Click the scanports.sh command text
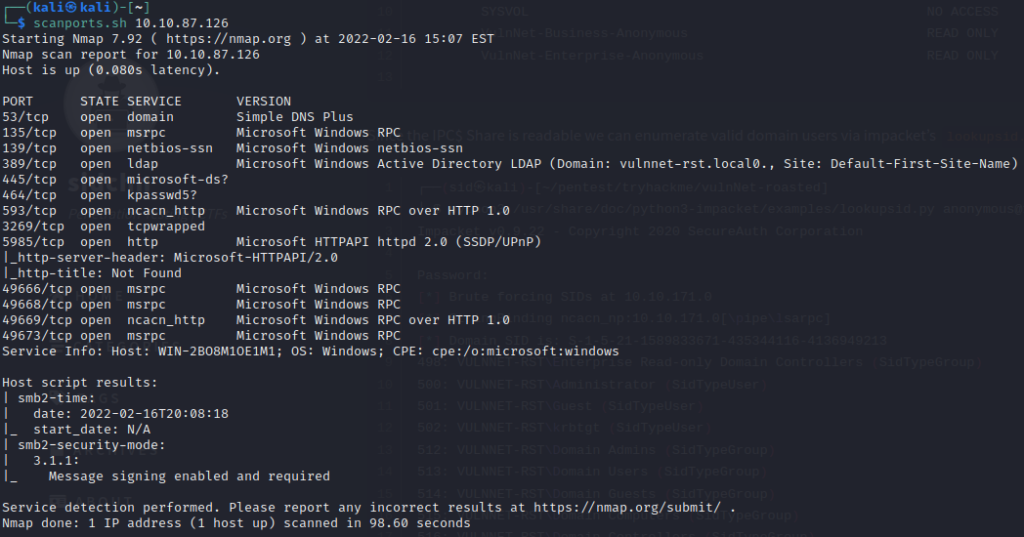Image resolution: width=1024 pixels, height=537 pixels. point(70,23)
